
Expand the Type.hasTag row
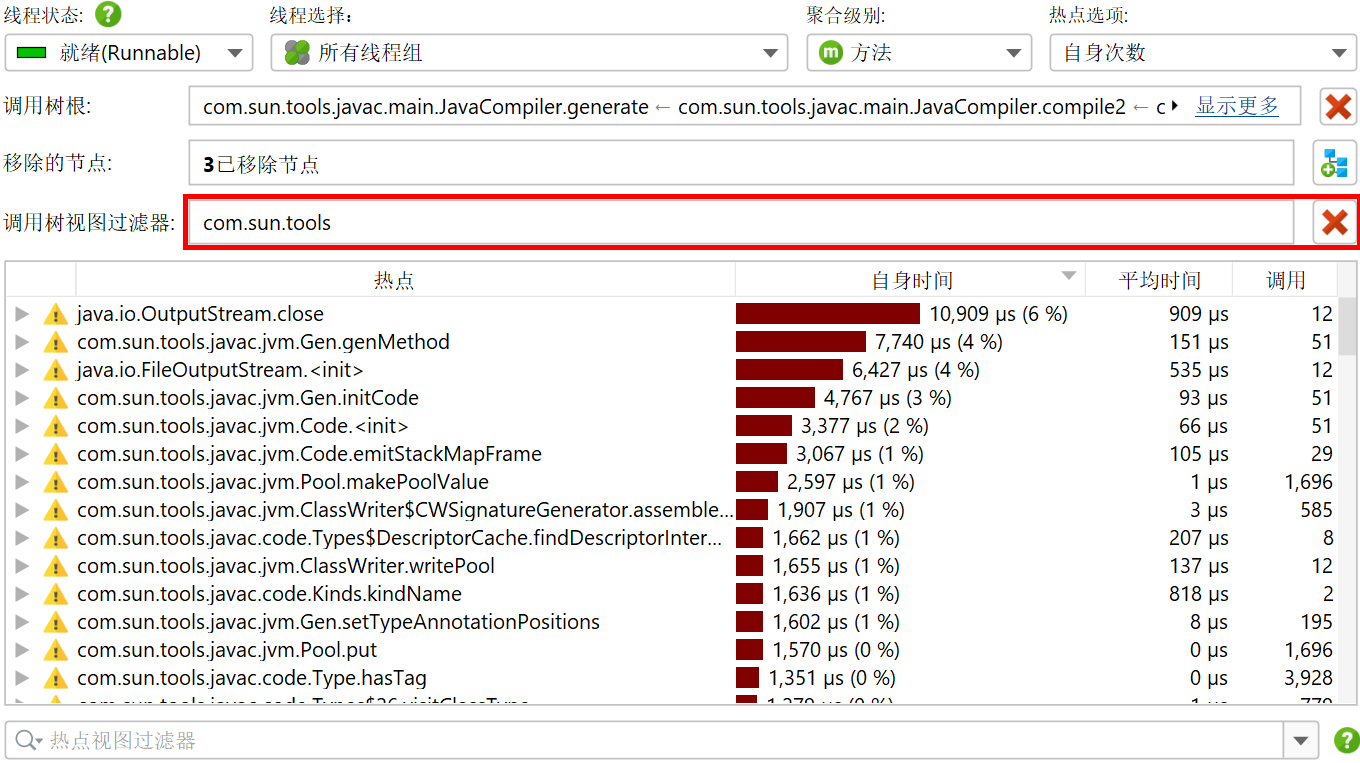[x=22, y=678]
